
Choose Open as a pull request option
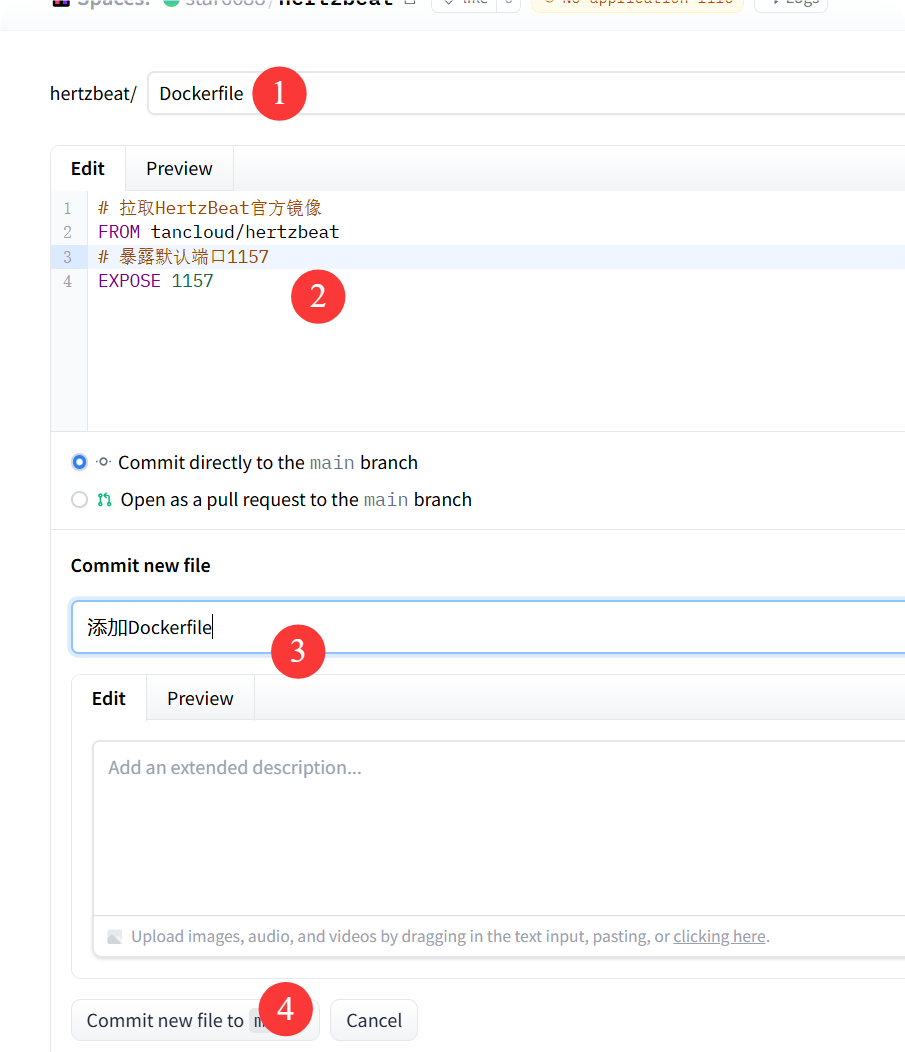[80, 500]
